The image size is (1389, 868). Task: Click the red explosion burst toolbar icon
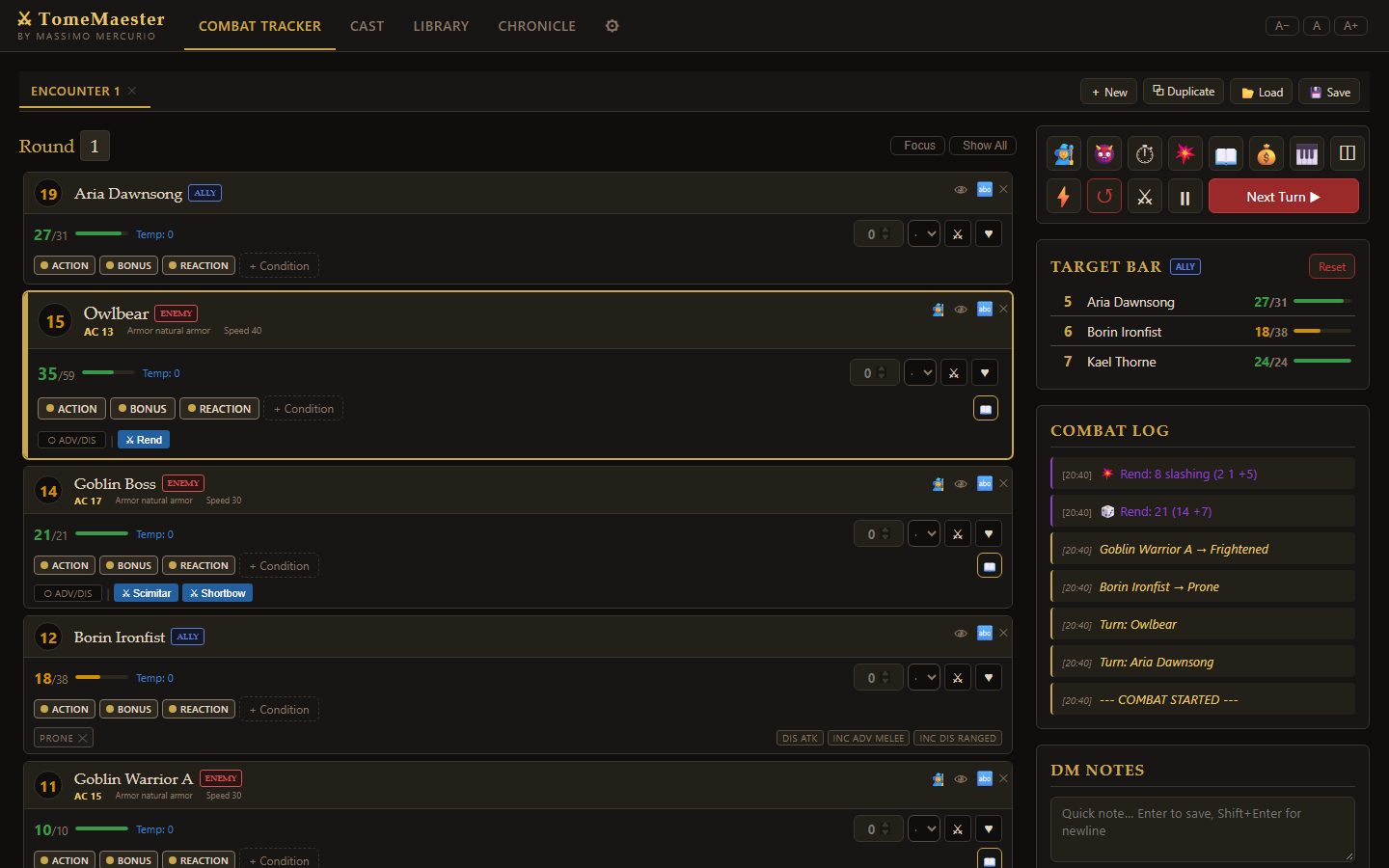point(1185,153)
